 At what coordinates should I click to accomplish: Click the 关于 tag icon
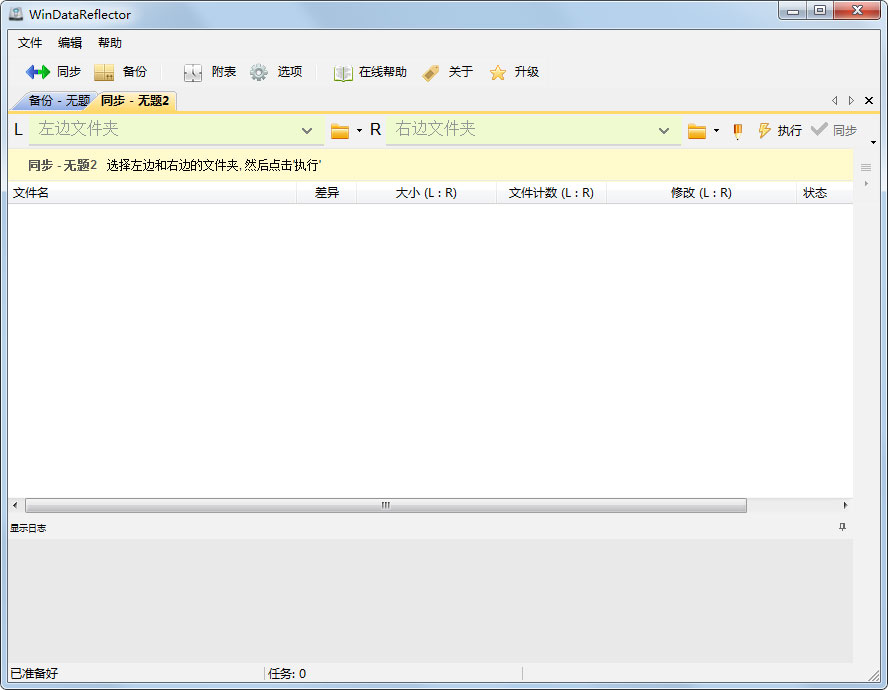click(x=431, y=73)
